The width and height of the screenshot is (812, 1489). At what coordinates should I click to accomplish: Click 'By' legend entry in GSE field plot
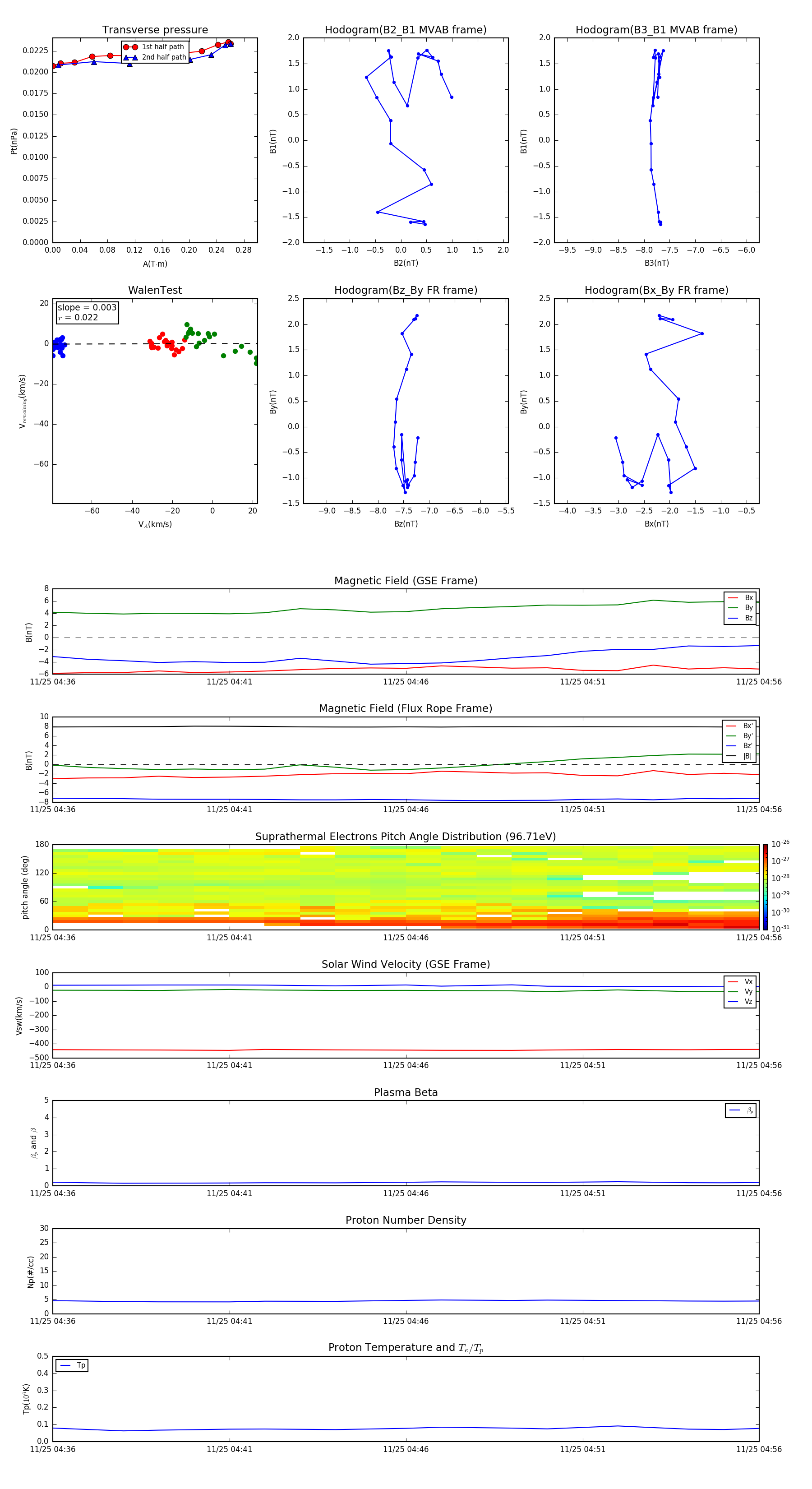coord(740,608)
